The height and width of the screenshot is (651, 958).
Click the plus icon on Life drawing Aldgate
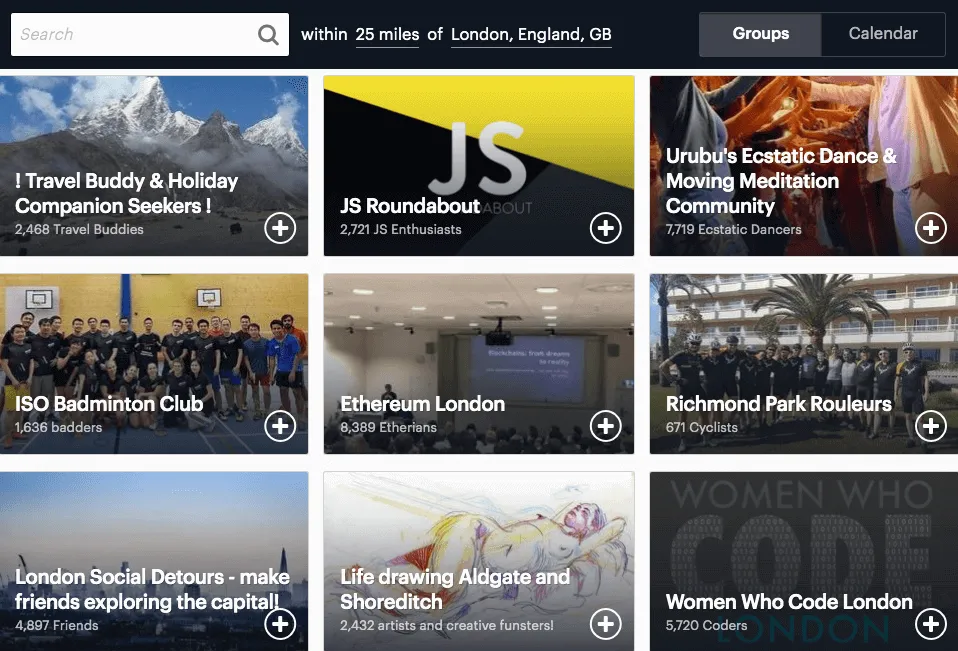(605, 624)
